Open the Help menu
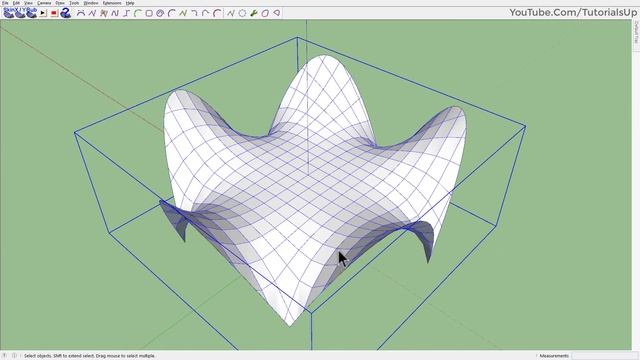Screen dimensions: 640x360 (130, 3)
